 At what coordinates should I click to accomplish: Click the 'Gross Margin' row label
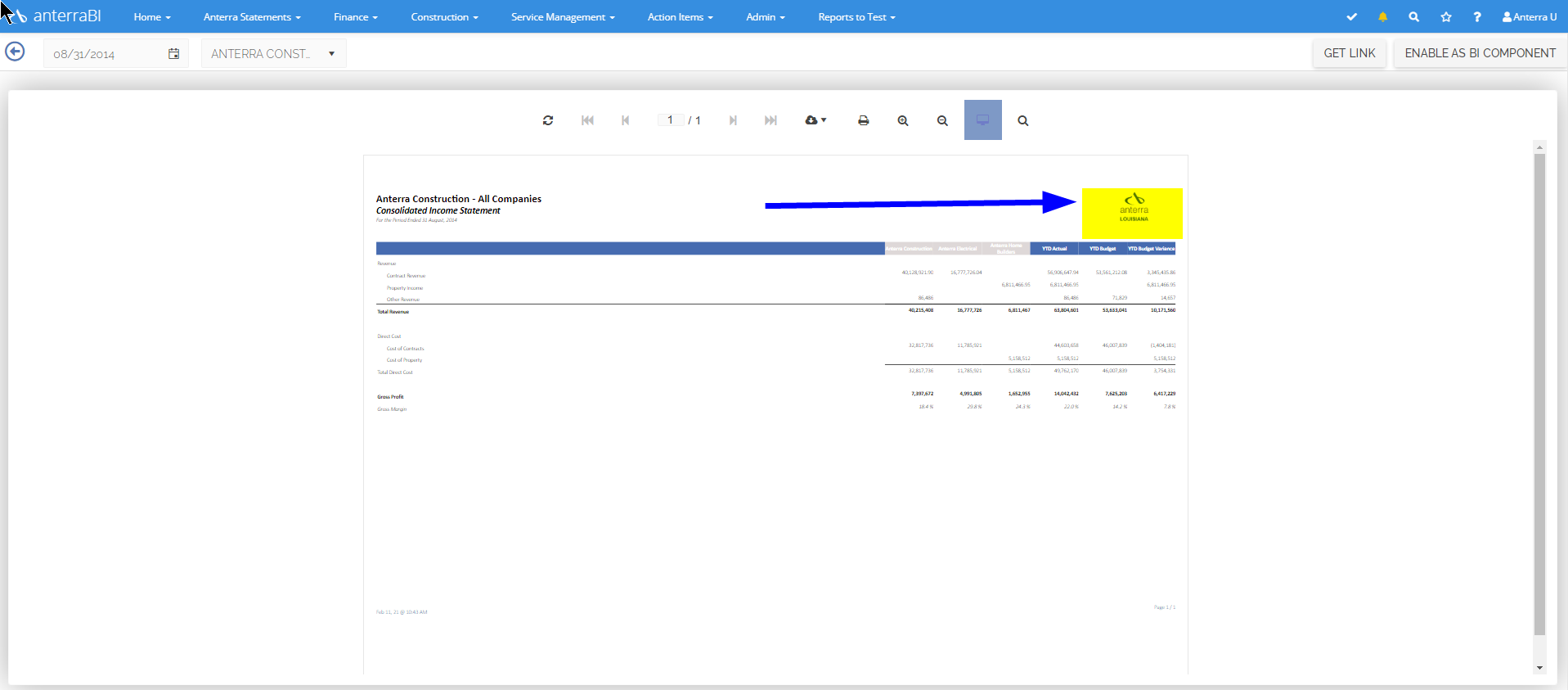(392, 409)
